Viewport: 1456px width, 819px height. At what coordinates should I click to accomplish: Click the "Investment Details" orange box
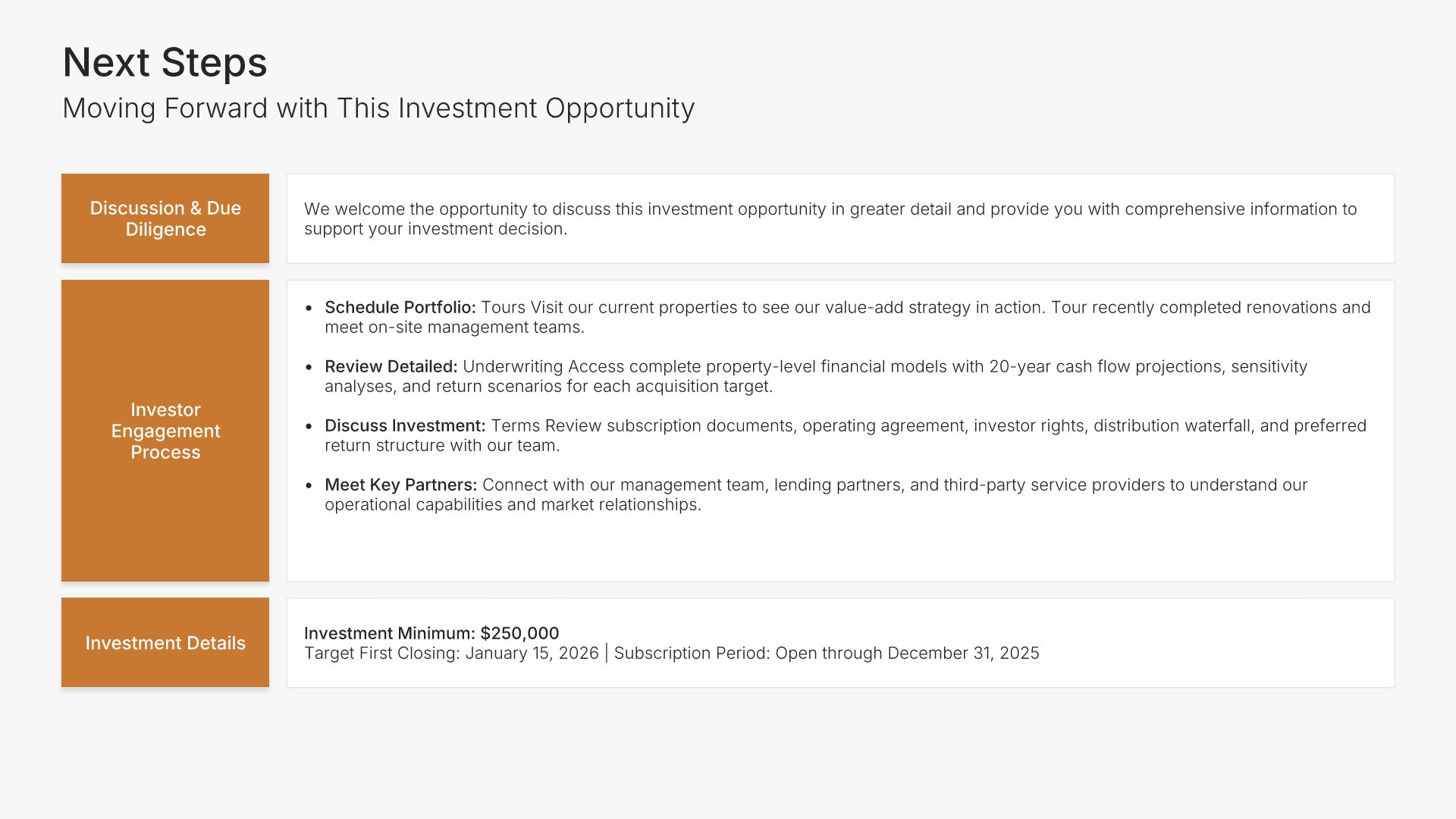point(165,643)
